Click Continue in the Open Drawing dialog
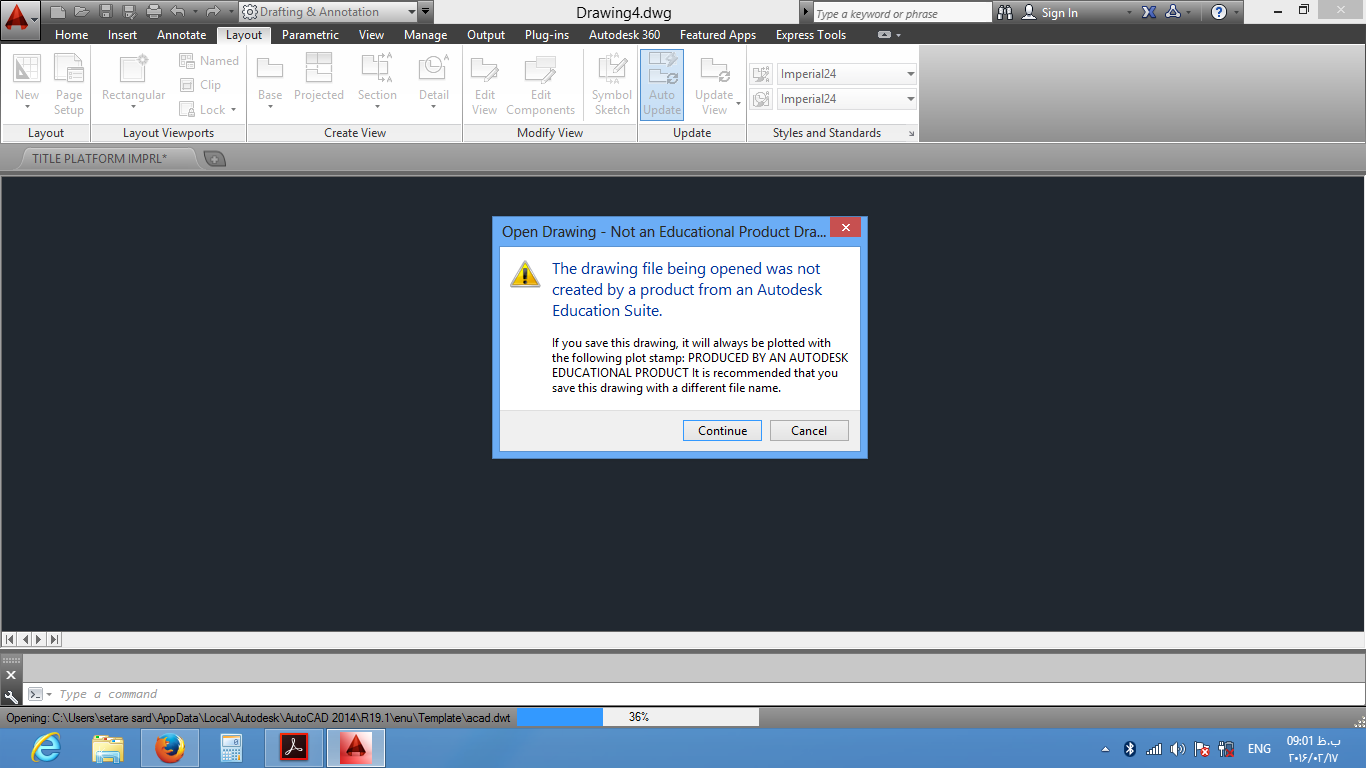This screenshot has width=1366, height=768. (x=723, y=431)
